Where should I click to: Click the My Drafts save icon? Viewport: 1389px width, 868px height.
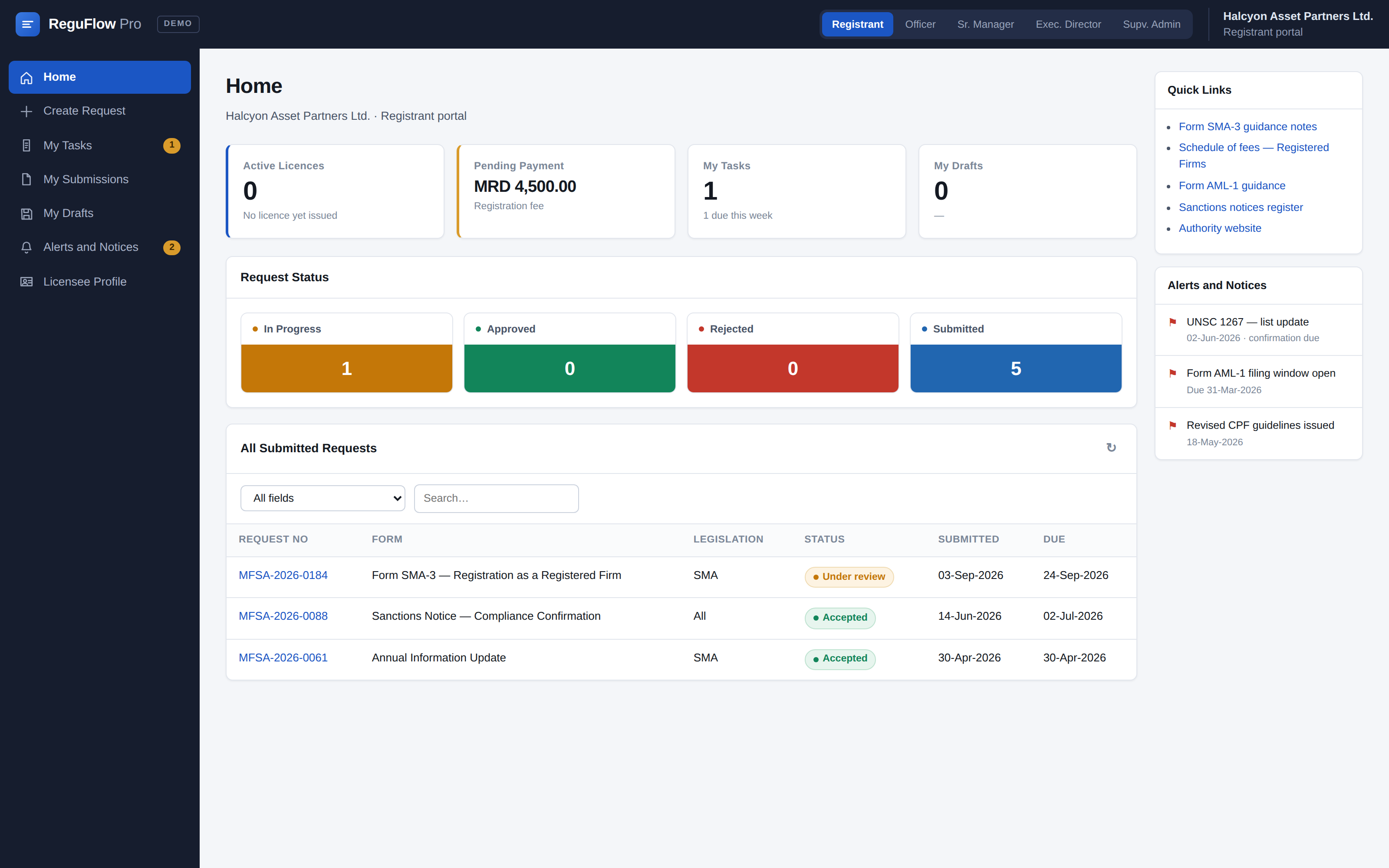[x=26, y=214]
